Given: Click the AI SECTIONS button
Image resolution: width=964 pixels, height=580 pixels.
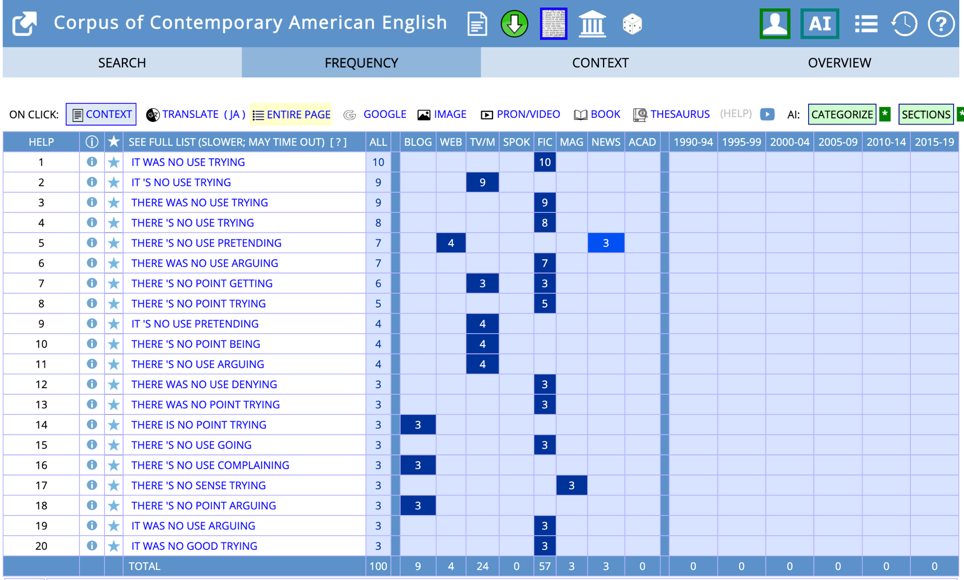Looking at the screenshot, I should (926, 114).
